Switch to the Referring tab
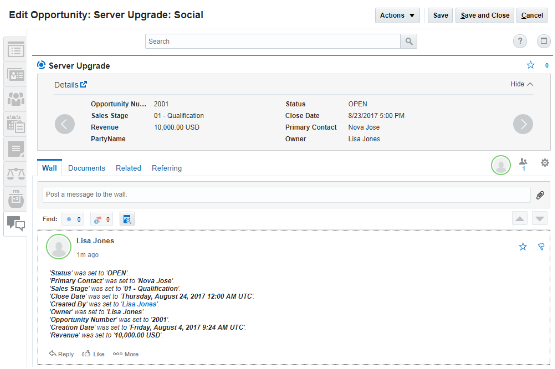Image resolution: width=555 pixels, height=369 pixels. 167,168
